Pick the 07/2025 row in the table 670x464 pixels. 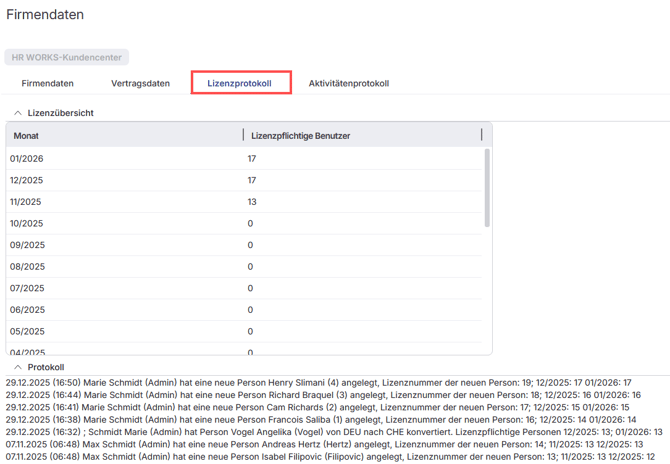[245, 288]
